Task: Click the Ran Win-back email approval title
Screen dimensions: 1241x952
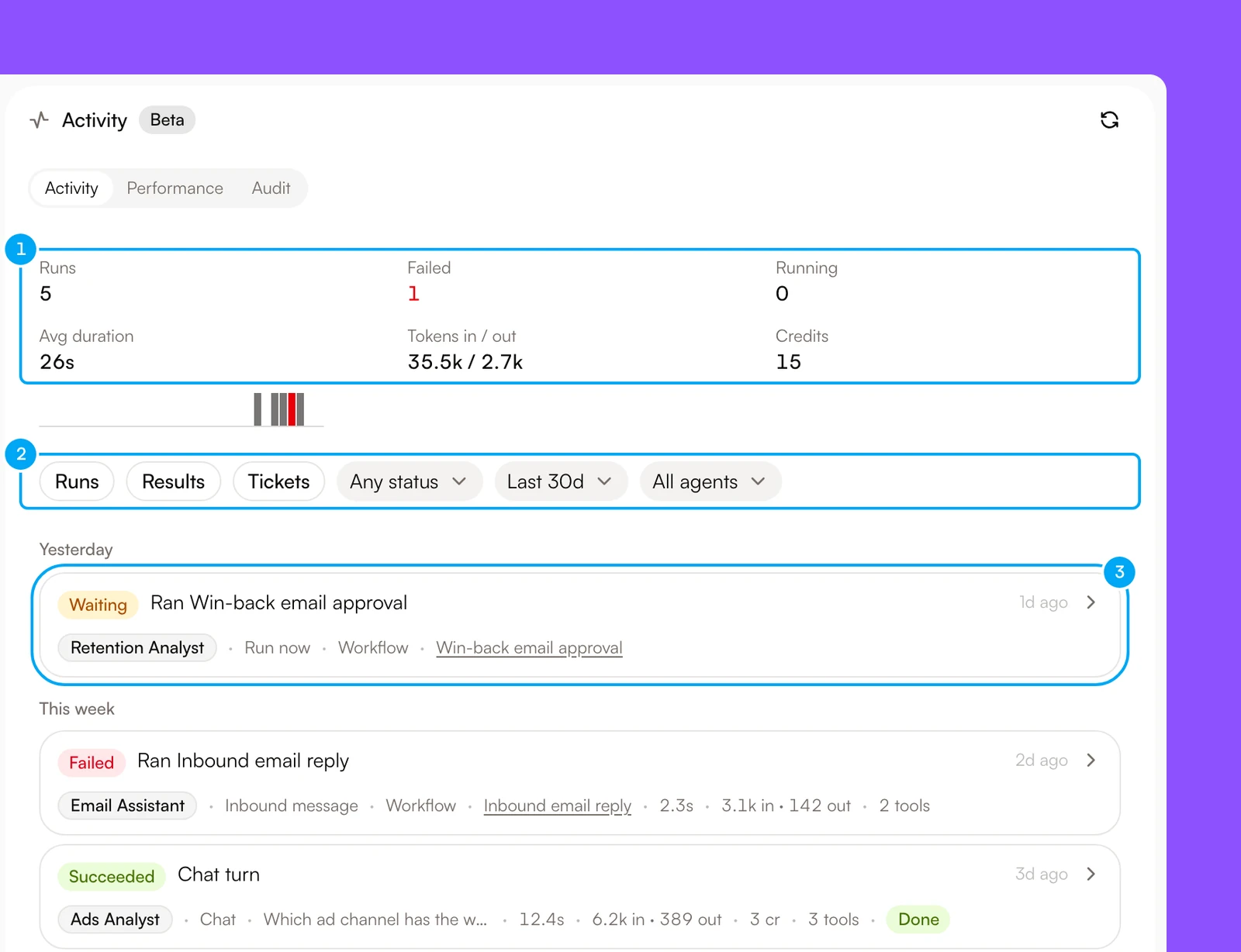Action: 278,603
